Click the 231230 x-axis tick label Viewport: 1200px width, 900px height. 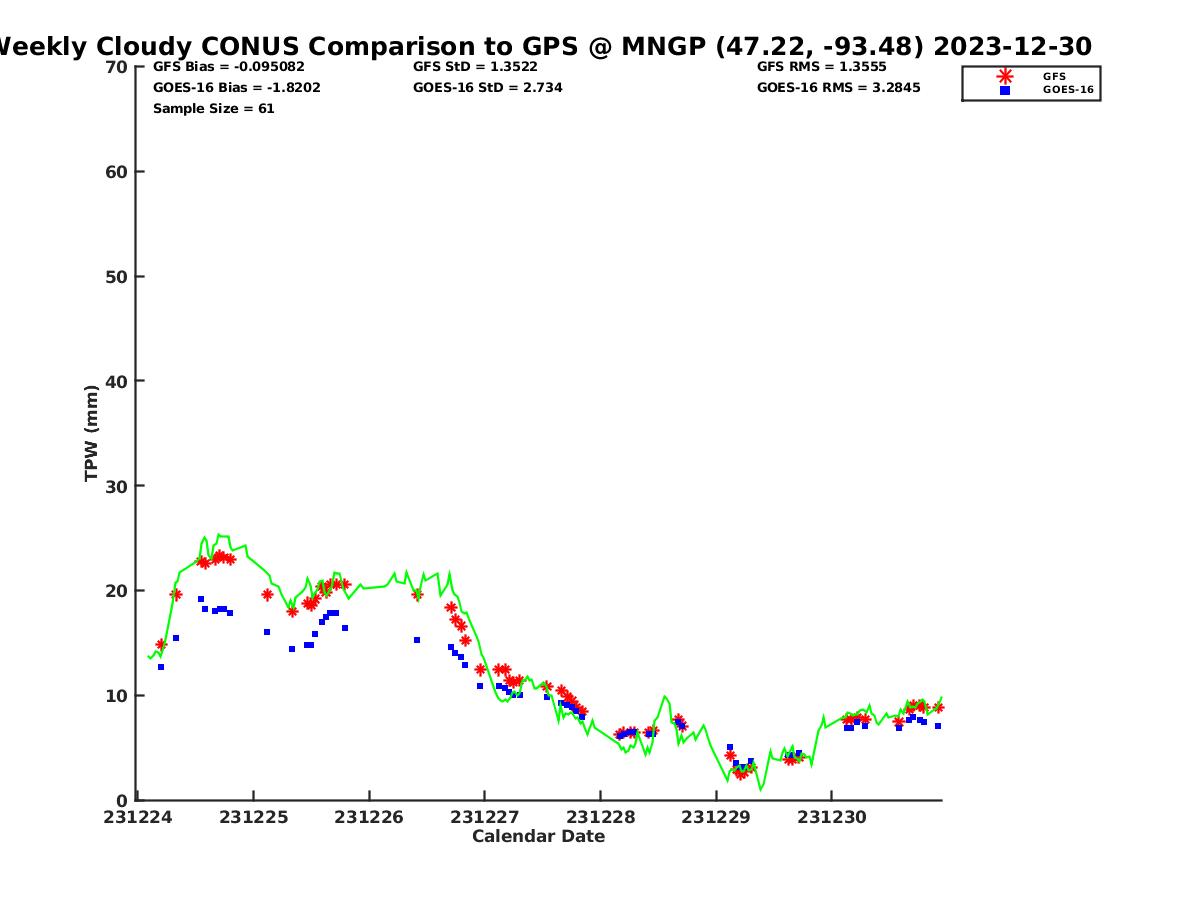click(832, 817)
